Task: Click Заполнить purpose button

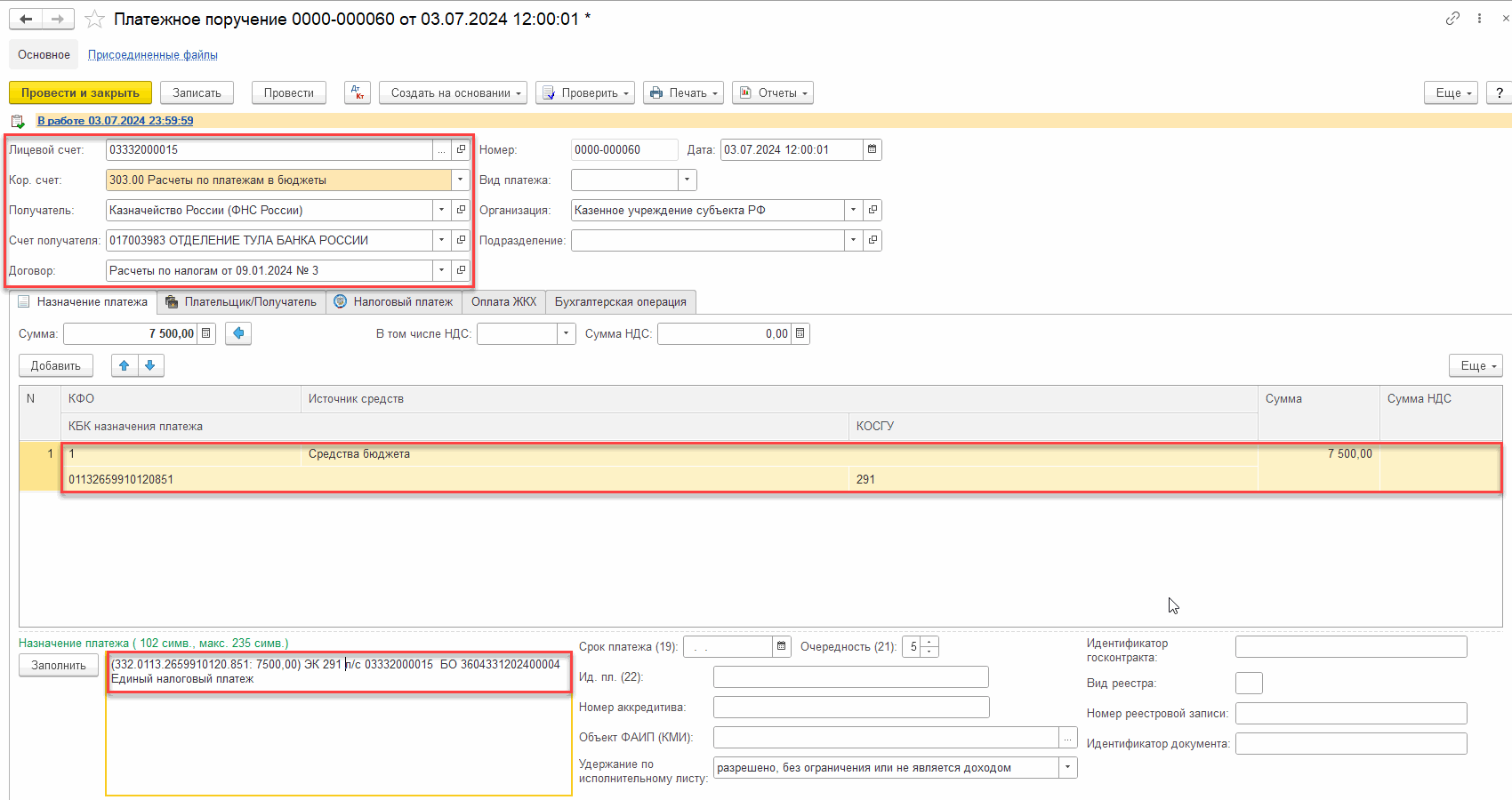Action: 59,665
